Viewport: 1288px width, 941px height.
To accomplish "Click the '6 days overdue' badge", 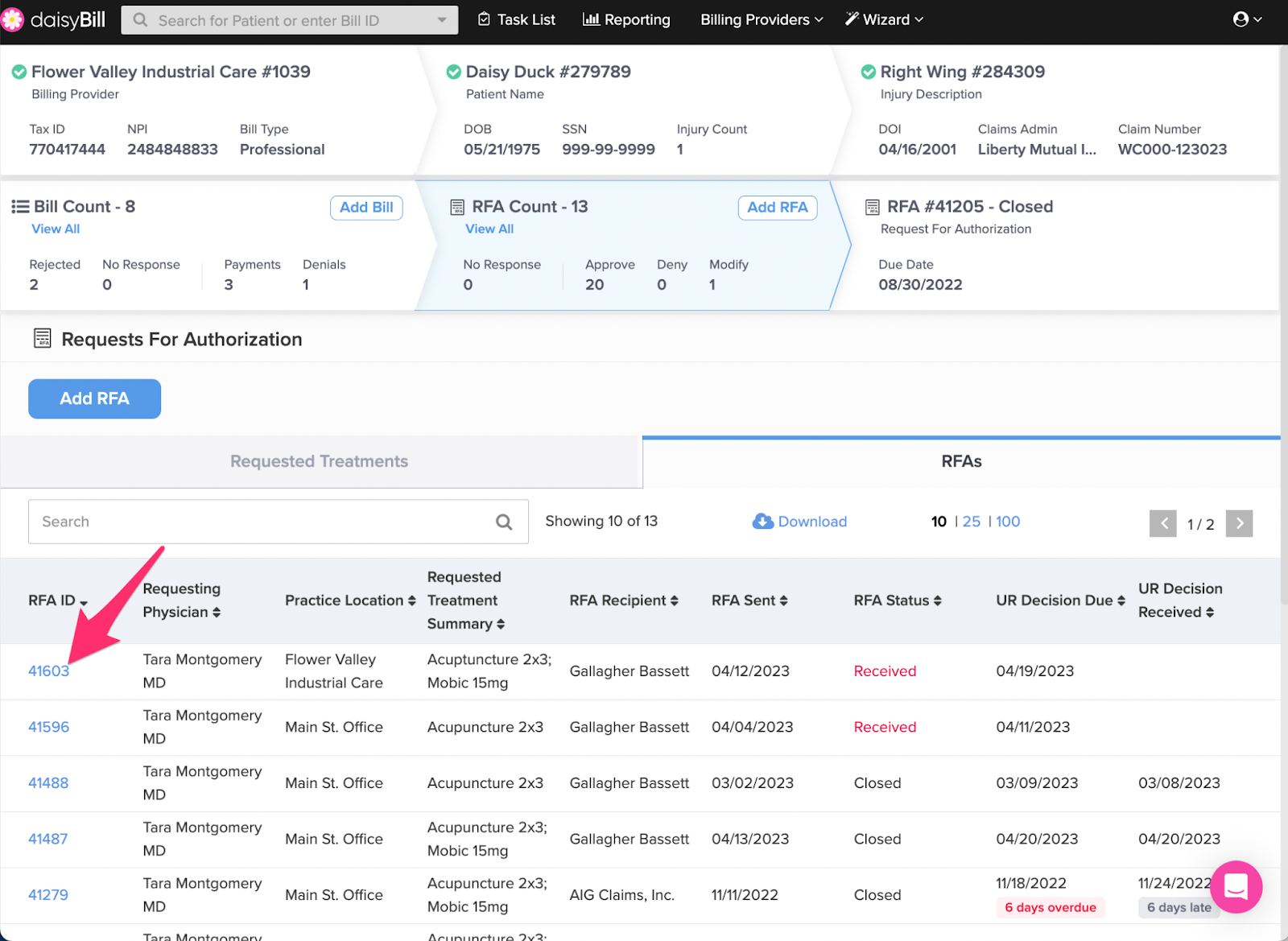I will (x=1051, y=907).
